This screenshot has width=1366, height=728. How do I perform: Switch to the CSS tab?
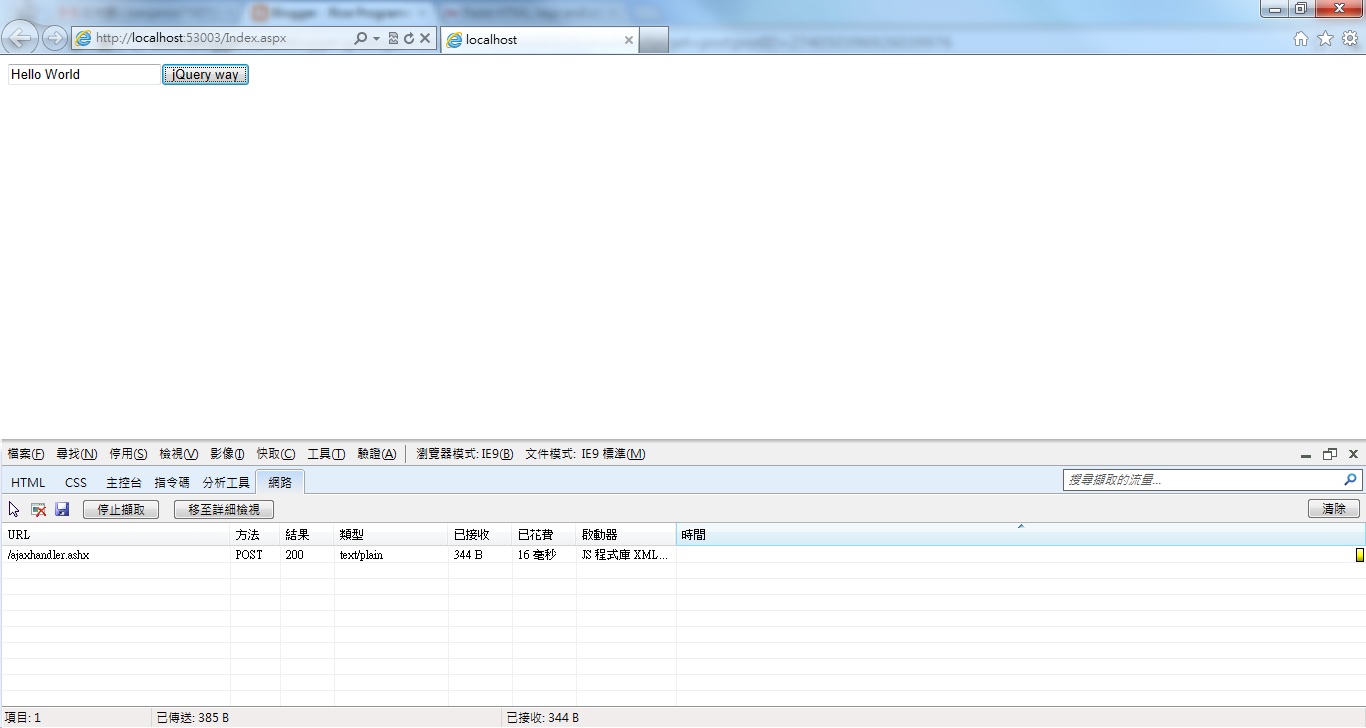76,483
